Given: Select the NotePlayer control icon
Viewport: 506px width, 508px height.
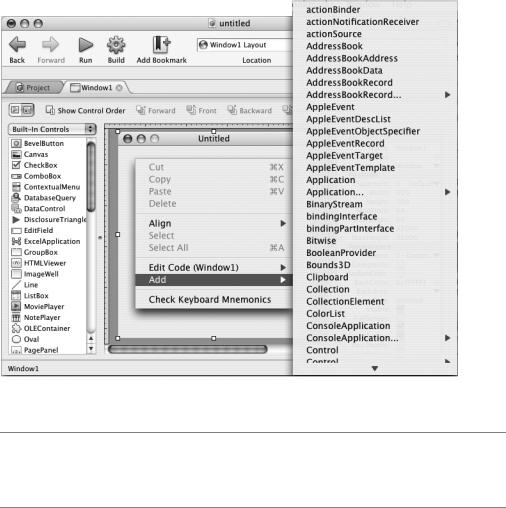Looking at the screenshot, I should tap(16, 318).
